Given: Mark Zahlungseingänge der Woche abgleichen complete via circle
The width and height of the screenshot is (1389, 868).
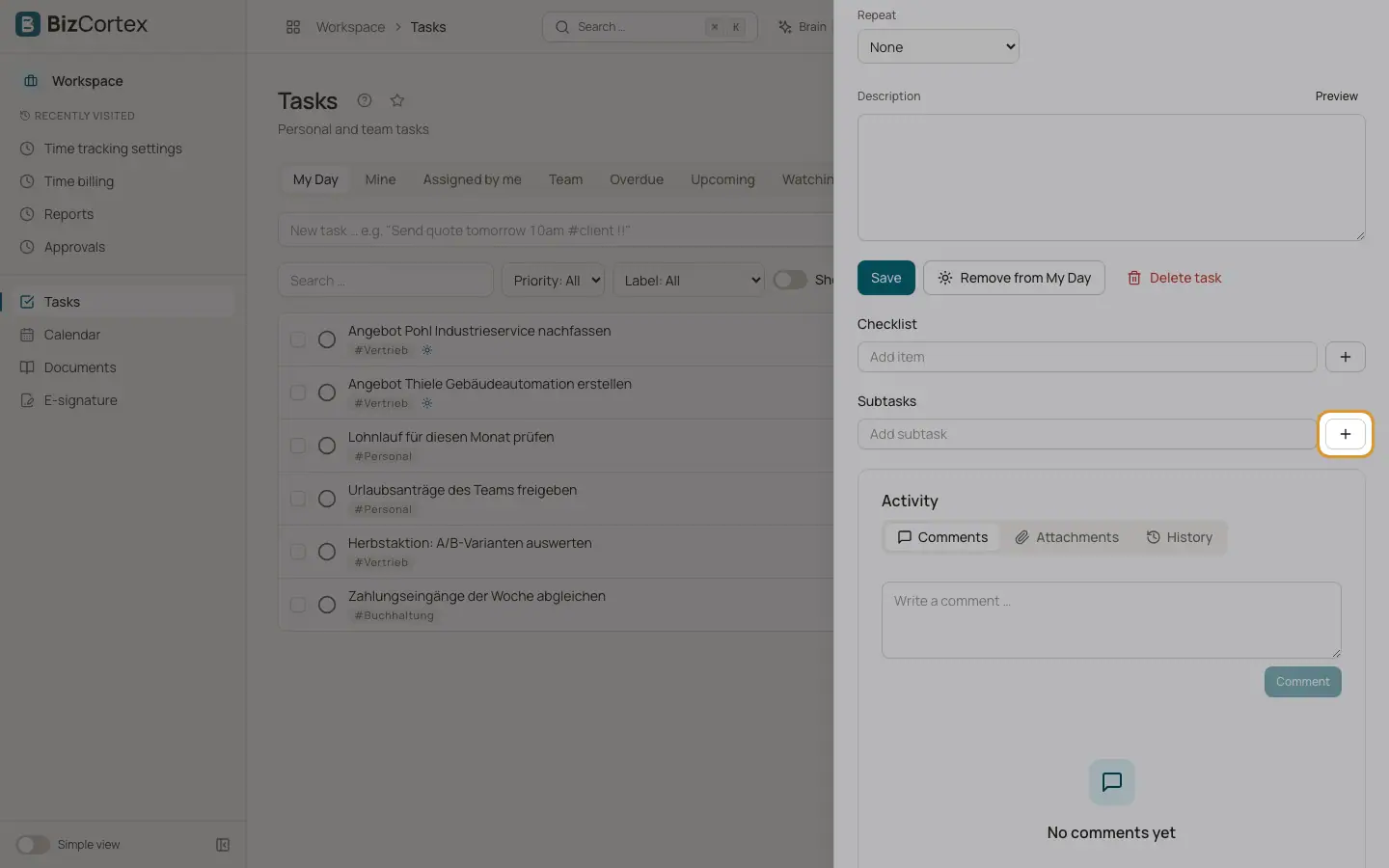Looking at the screenshot, I should click(x=327, y=605).
